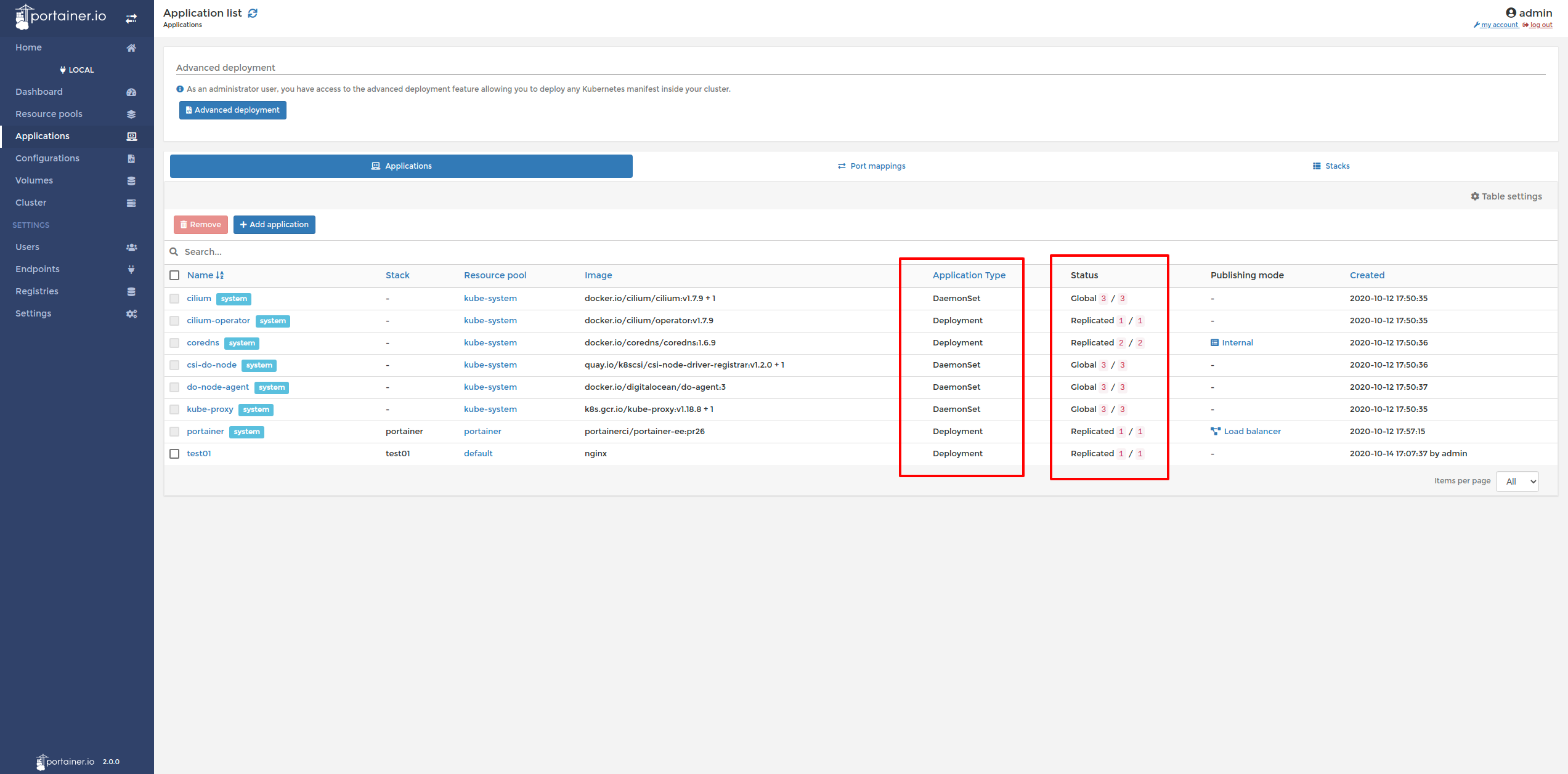The width and height of the screenshot is (1568, 774).
Task: Check the checkbox beside test01
Action: (174, 453)
